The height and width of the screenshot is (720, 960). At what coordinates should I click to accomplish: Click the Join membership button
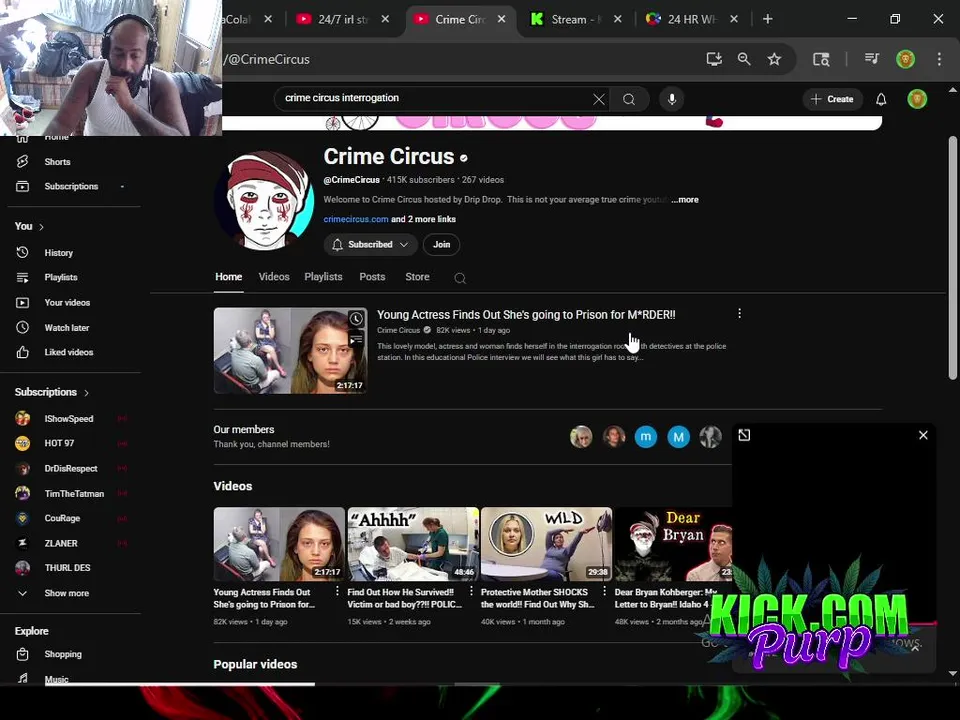click(x=441, y=245)
